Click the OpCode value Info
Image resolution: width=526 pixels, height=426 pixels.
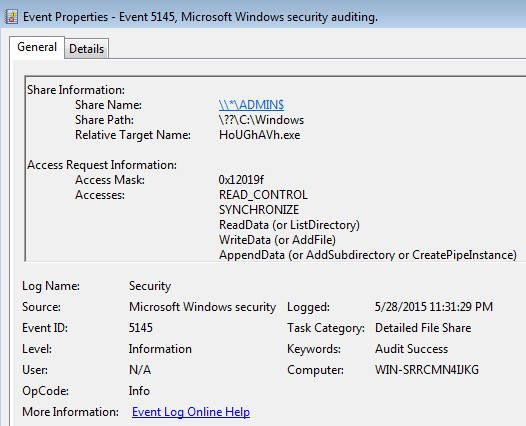pyautogui.click(x=139, y=391)
